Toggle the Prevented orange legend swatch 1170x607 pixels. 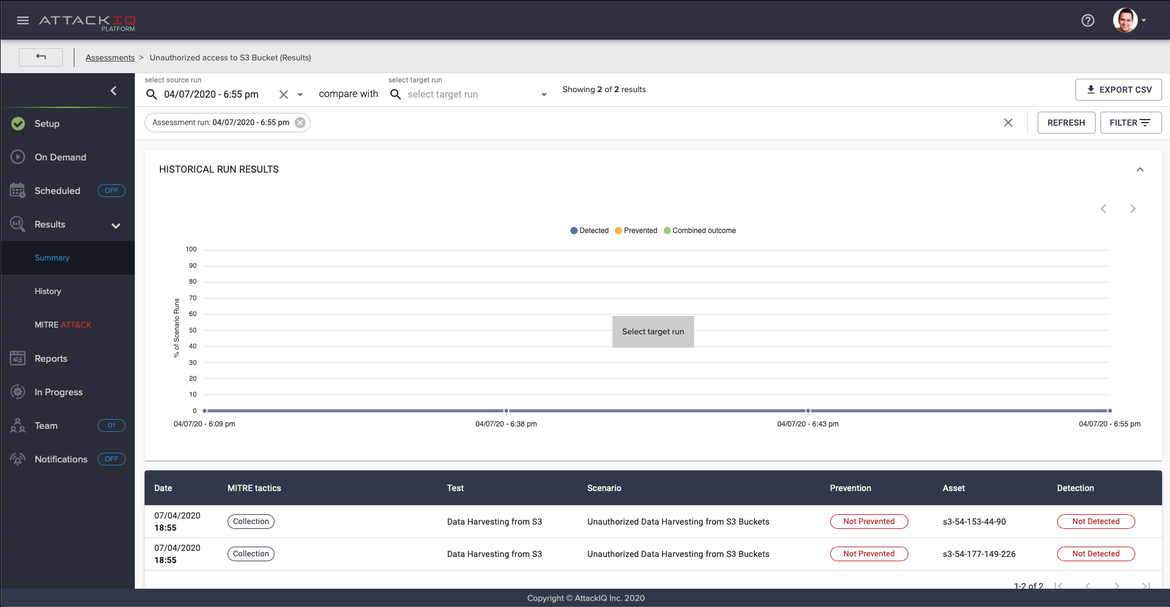619,231
